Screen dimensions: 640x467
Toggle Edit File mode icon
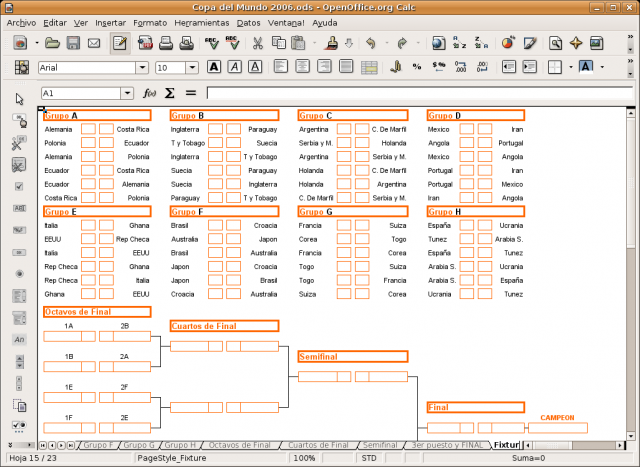pyautogui.click(x=120, y=43)
